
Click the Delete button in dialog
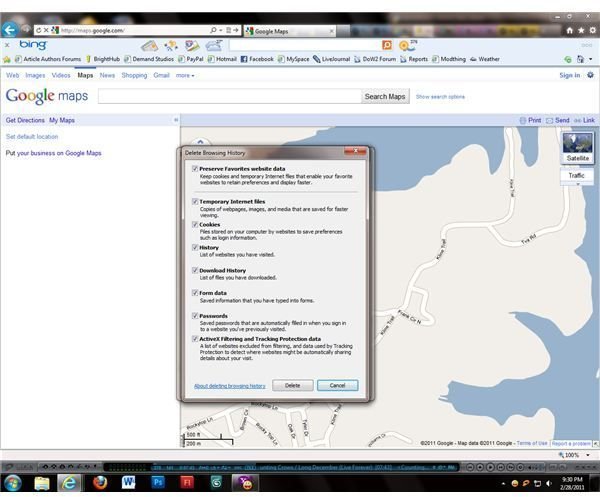[x=293, y=385]
